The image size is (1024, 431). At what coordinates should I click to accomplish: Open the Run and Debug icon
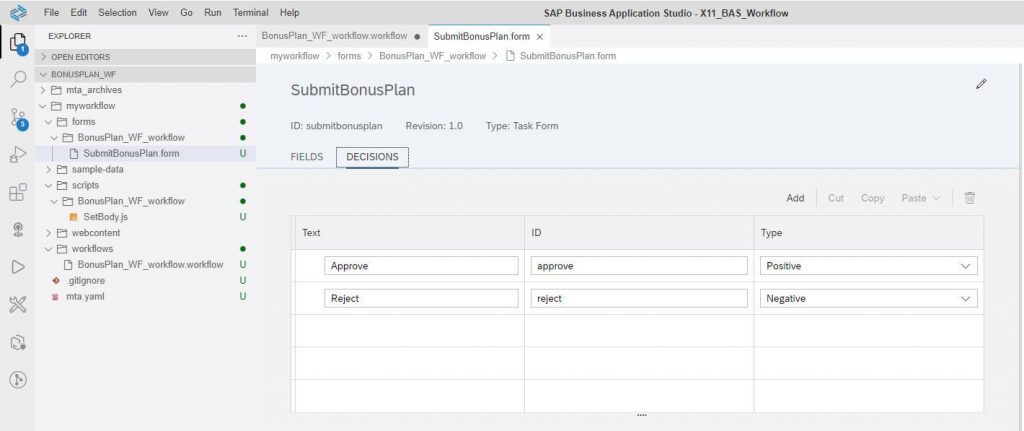[18, 155]
